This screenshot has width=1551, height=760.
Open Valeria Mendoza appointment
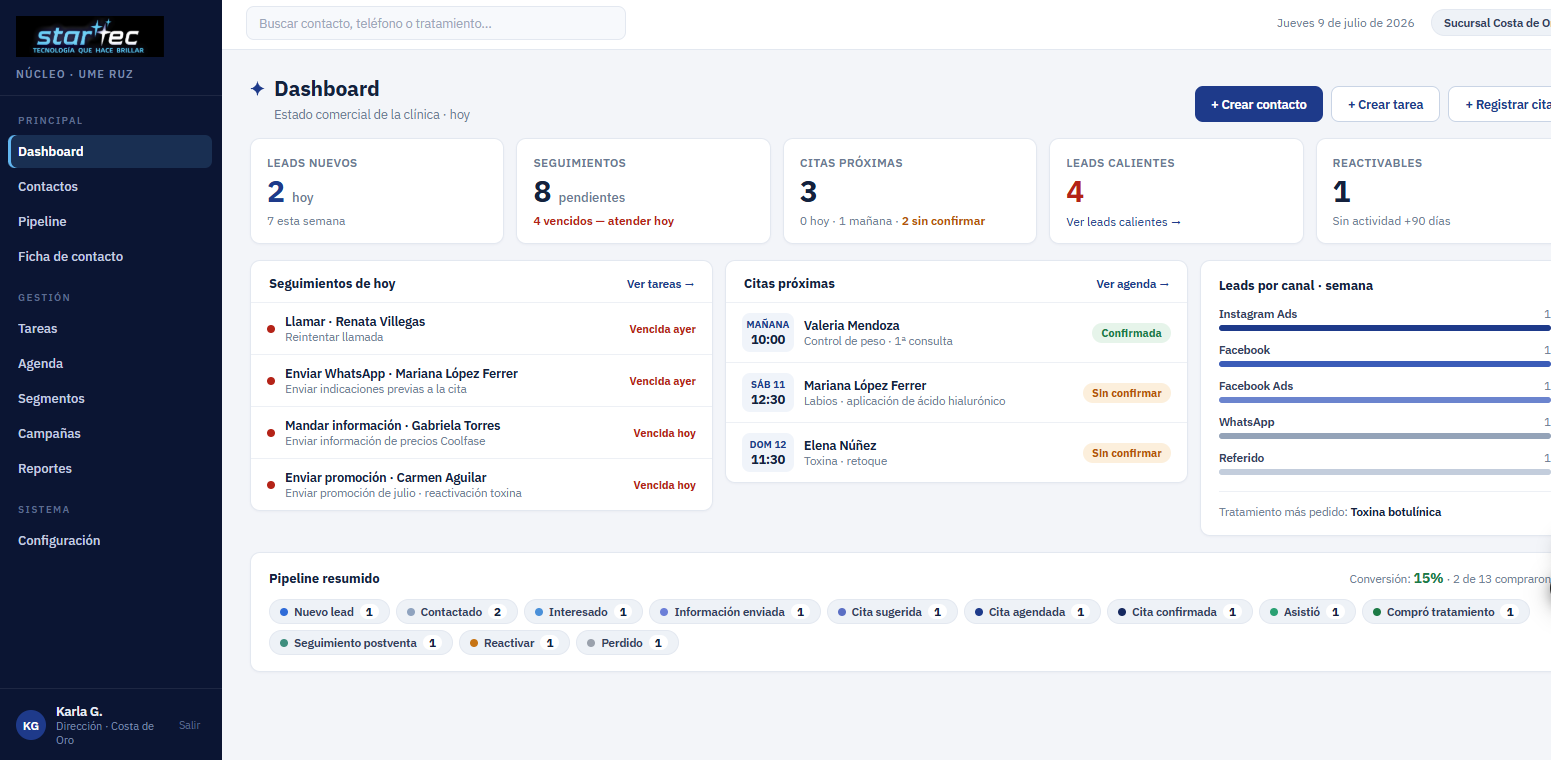pyautogui.click(x=956, y=333)
